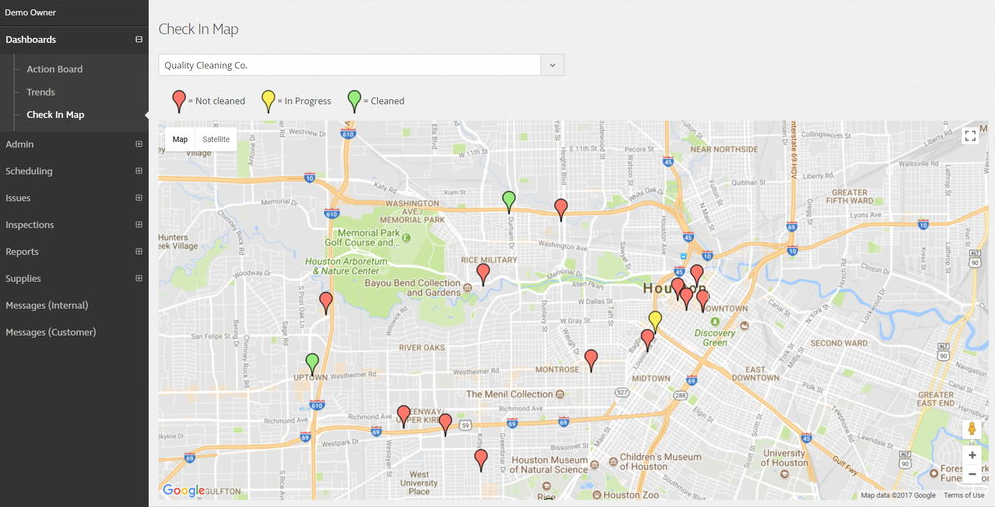Screen dimensions: 995x507
Task: Zoom in the map
Action: coord(972,455)
